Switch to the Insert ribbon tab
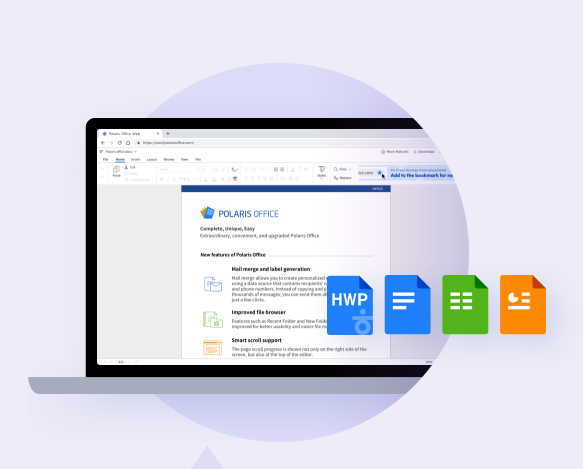Viewport: 583px width, 469px height. (135, 160)
